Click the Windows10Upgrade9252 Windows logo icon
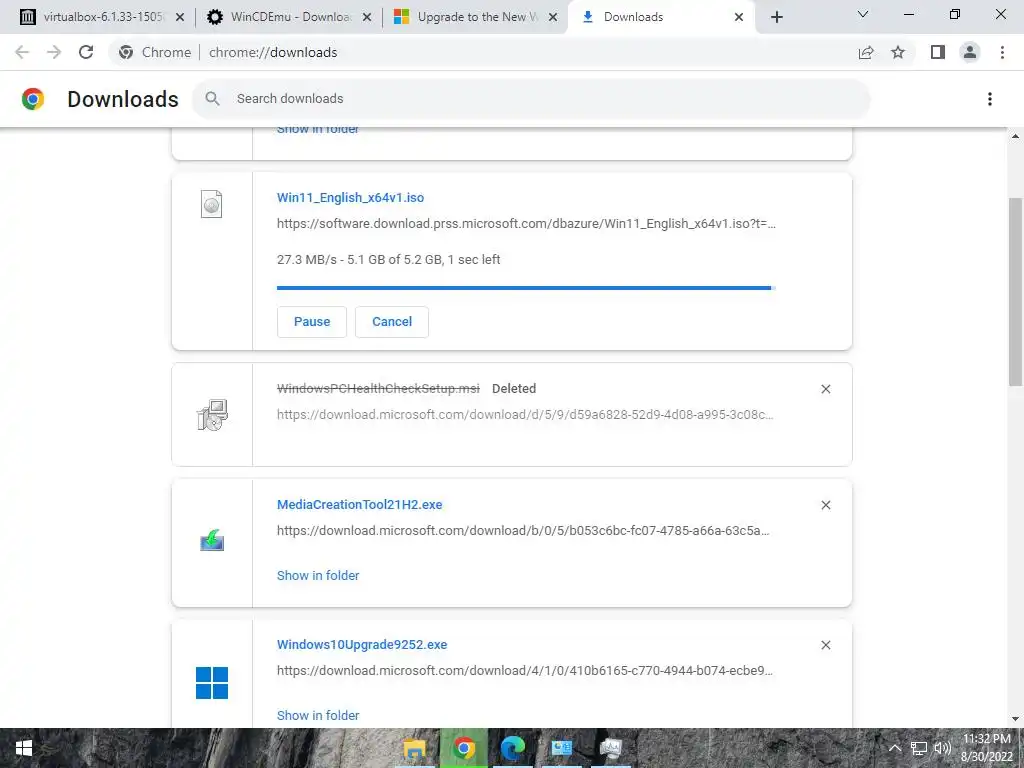The width and height of the screenshot is (1024, 768). pos(212,682)
